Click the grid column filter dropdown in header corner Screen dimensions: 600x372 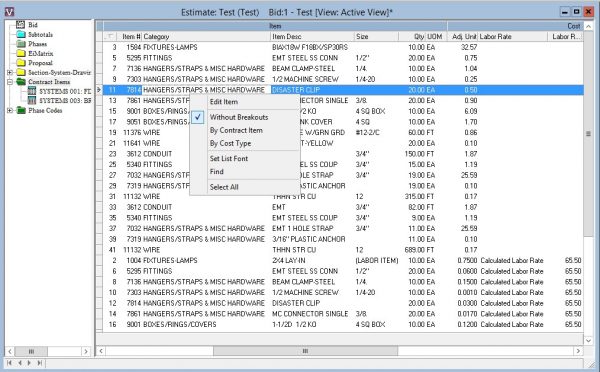point(111,36)
